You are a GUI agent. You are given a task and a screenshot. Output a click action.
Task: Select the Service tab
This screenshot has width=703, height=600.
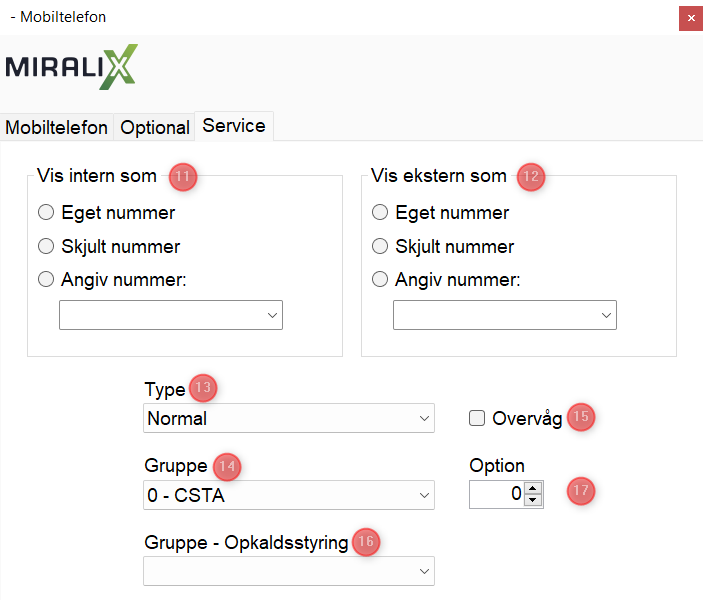pyautogui.click(x=234, y=126)
